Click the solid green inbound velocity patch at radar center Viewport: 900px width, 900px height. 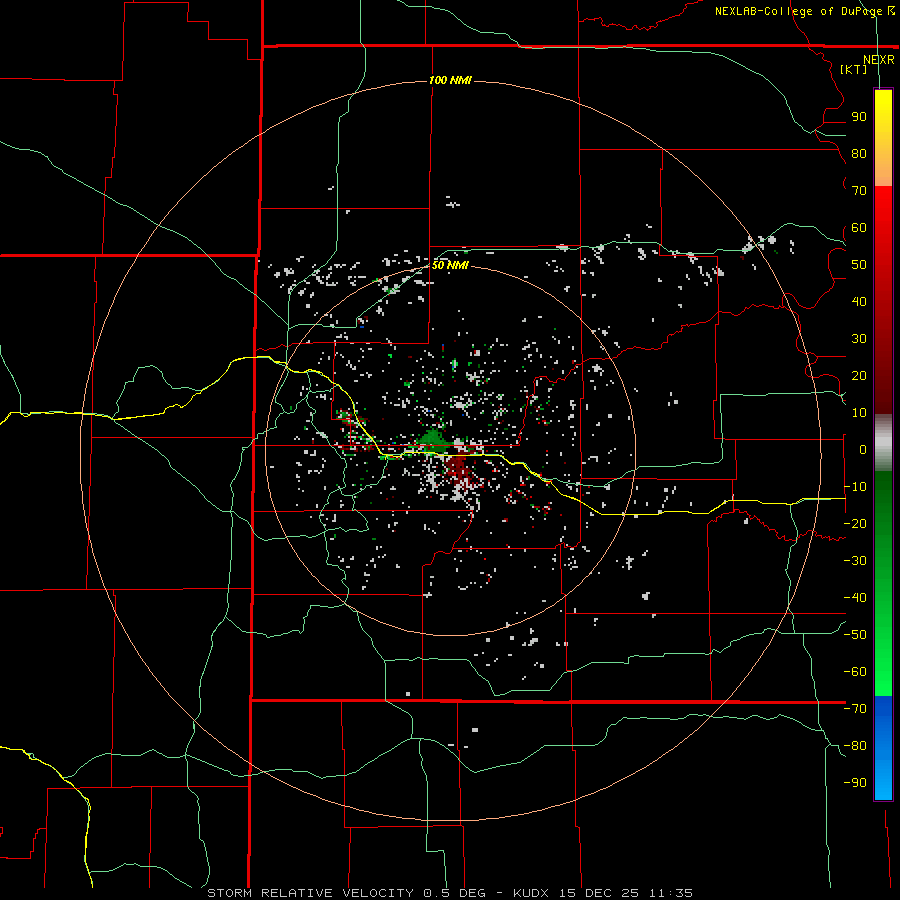click(434, 439)
